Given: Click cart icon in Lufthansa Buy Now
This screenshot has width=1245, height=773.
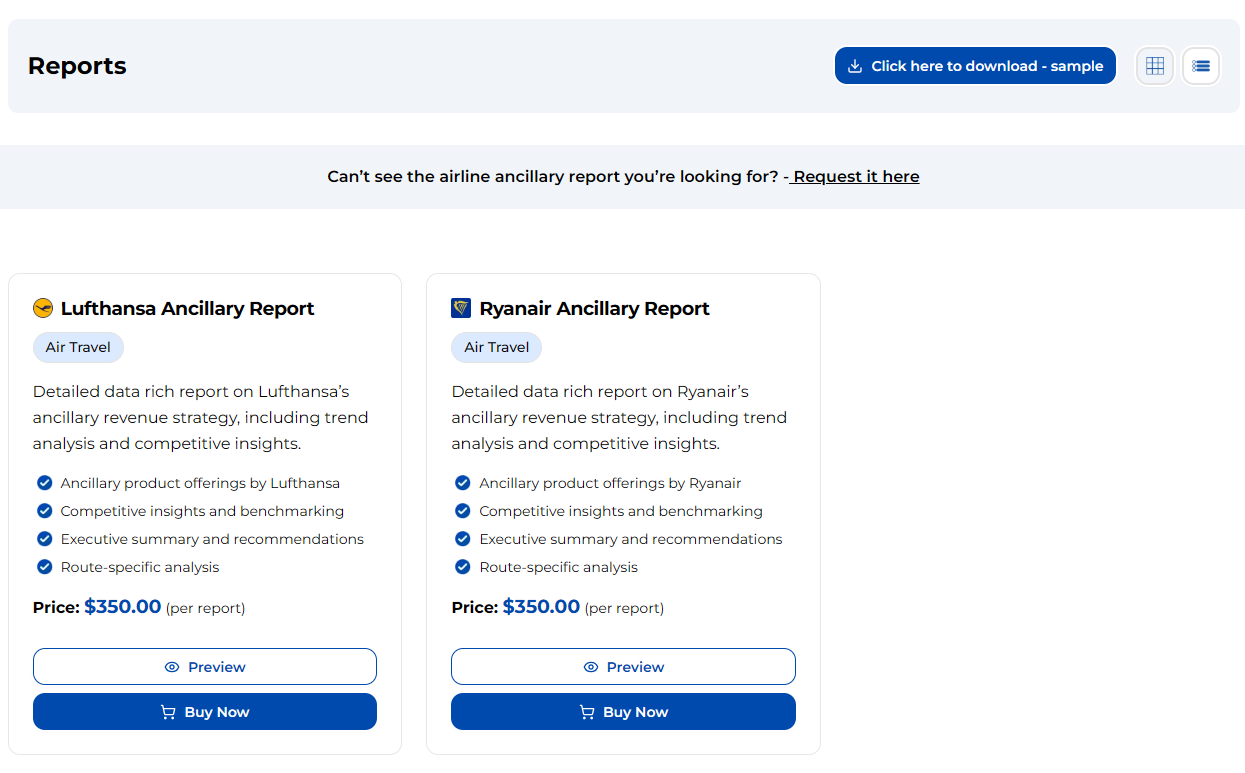Looking at the screenshot, I should 169,712.
